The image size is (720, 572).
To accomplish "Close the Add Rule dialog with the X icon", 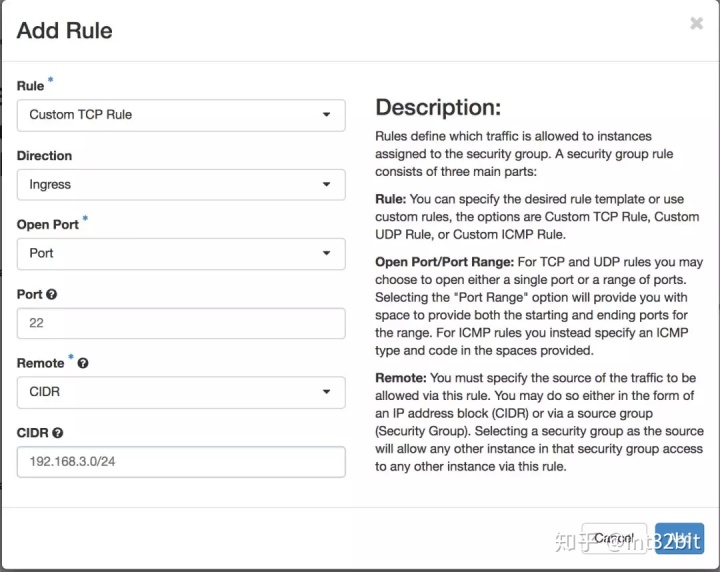I will click(x=696, y=23).
